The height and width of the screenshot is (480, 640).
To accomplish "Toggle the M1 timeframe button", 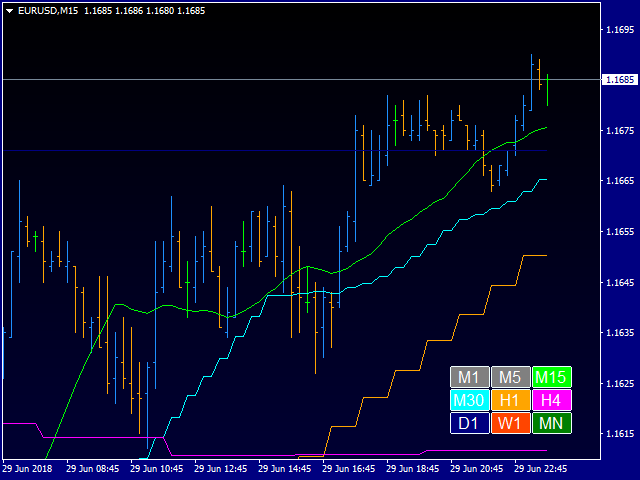I will point(469,377).
